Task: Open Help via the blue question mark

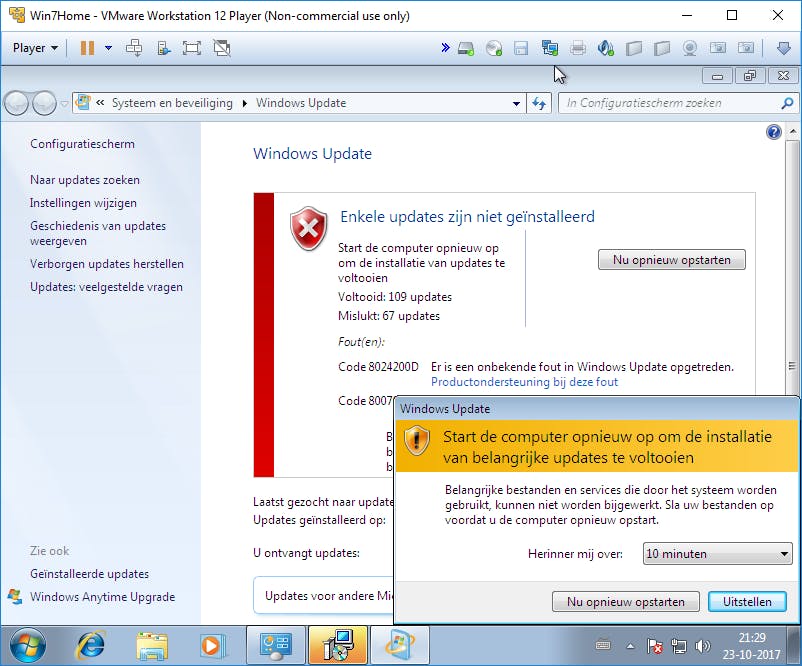Action: pos(773,132)
